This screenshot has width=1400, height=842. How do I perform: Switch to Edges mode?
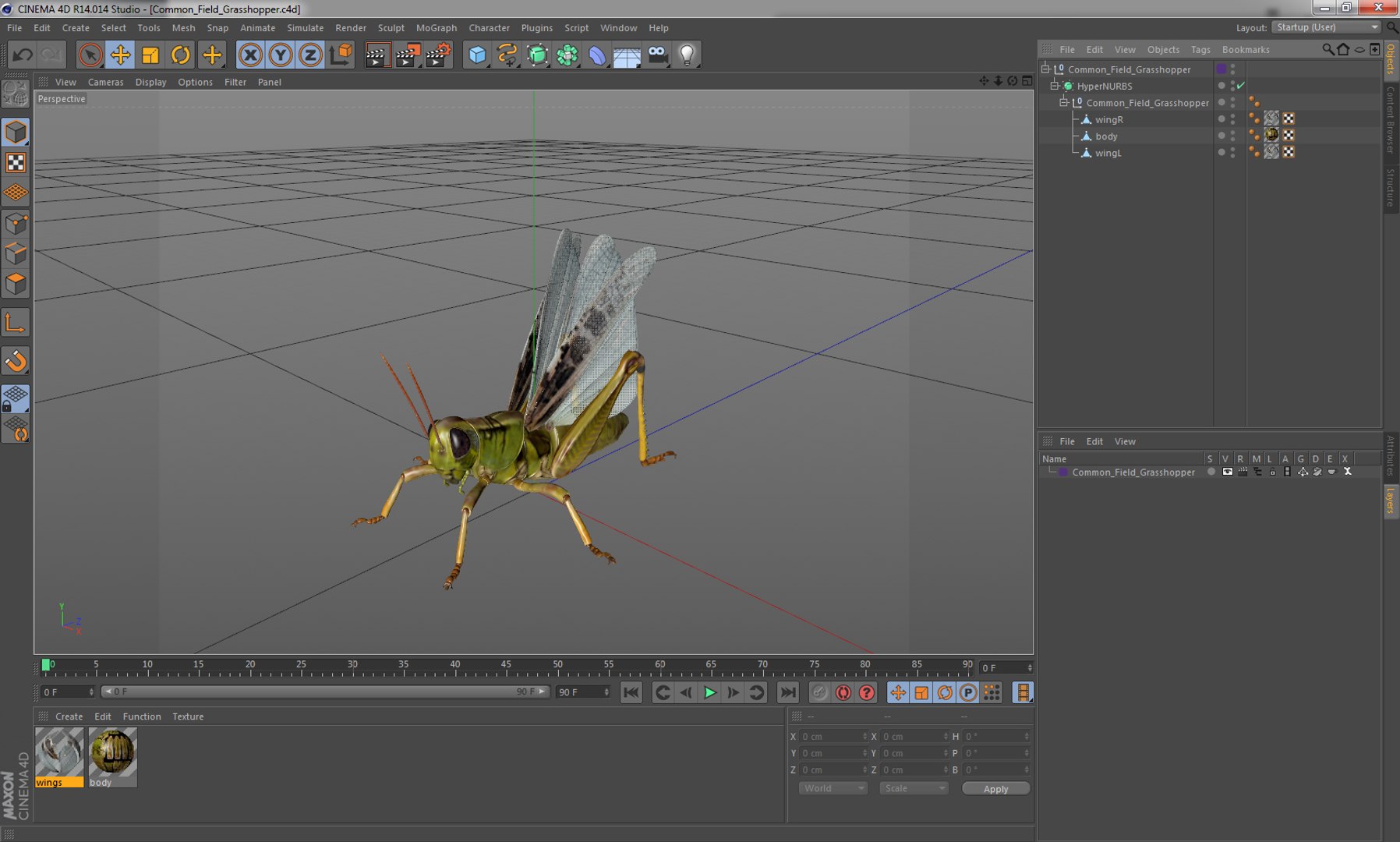pyautogui.click(x=16, y=253)
